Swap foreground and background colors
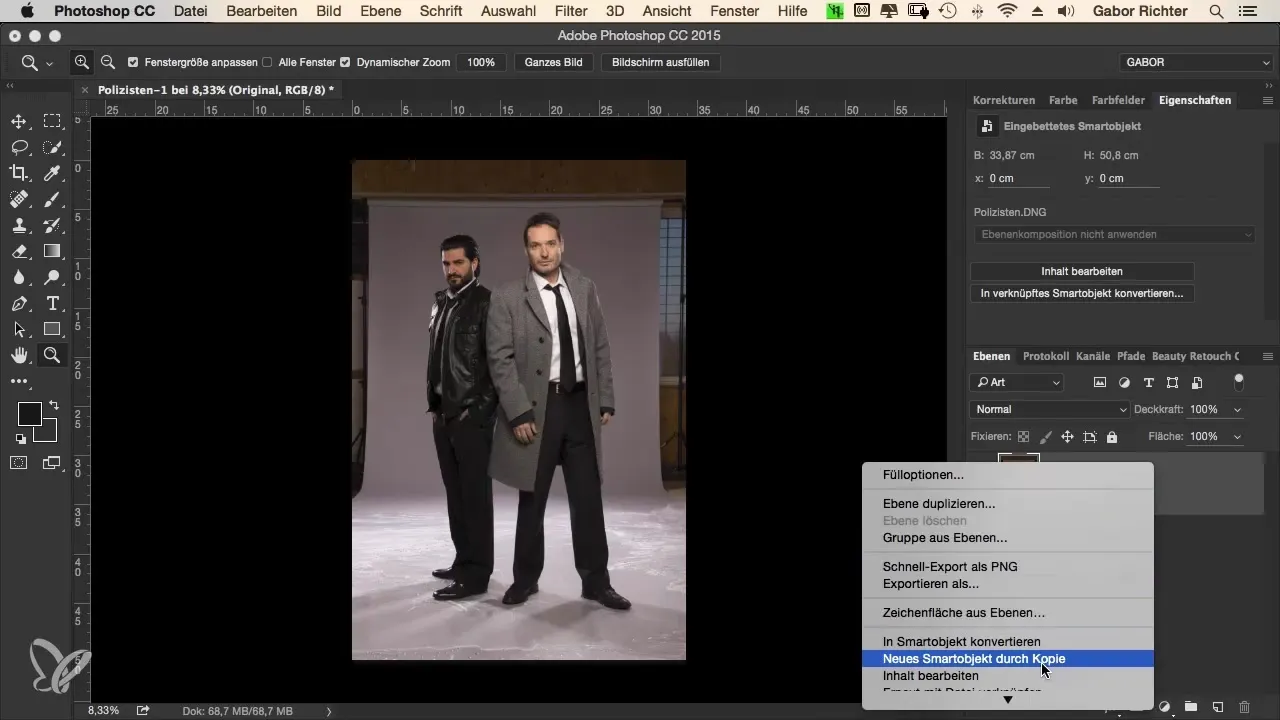The width and height of the screenshot is (1280, 720). tap(53, 405)
